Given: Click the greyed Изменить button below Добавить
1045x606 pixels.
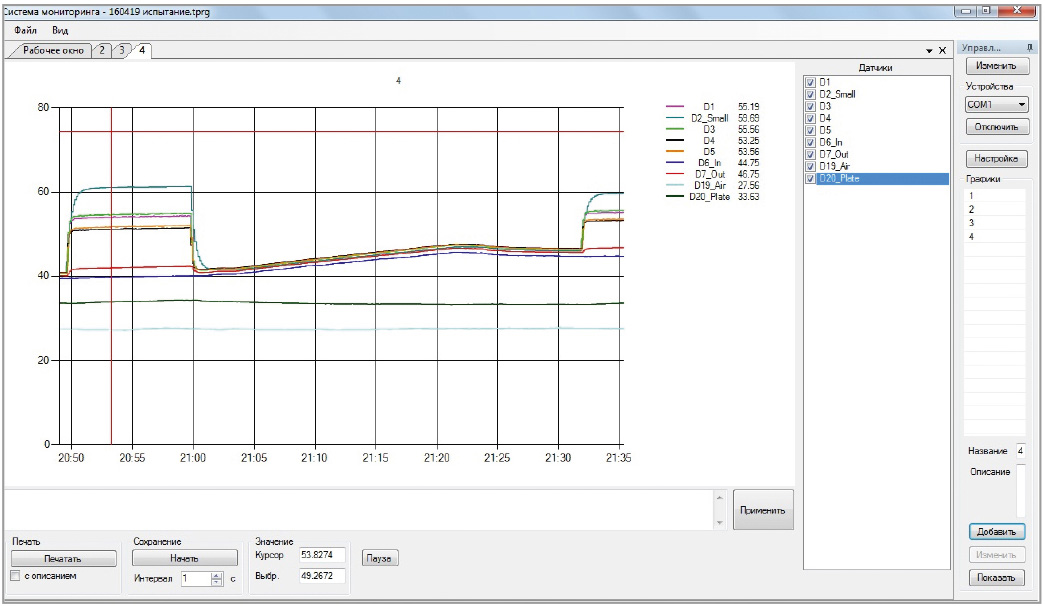Looking at the screenshot, I should pyautogui.click(x=996, y=555).
